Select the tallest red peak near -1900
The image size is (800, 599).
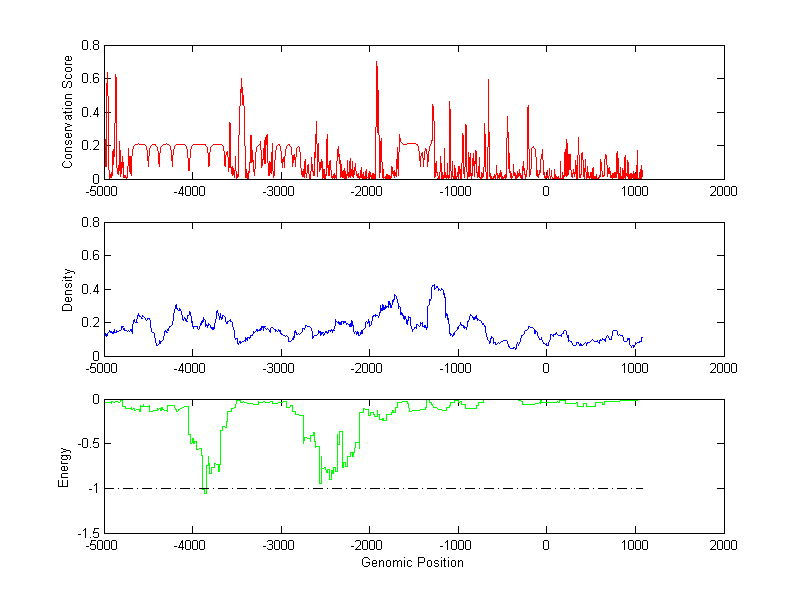tap(376, 64)
